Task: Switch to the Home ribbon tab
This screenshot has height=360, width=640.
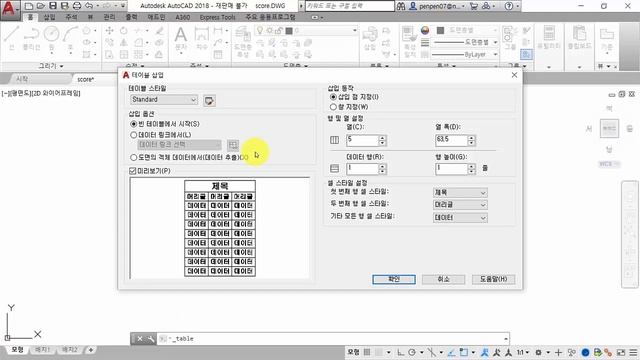Action: point(30,17)
